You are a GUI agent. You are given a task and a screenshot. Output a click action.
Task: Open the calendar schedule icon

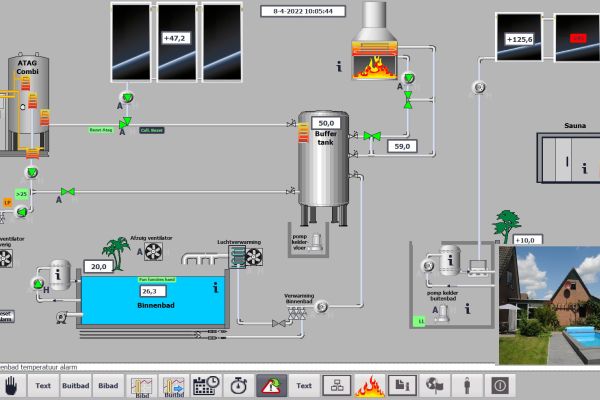[206, 385]
